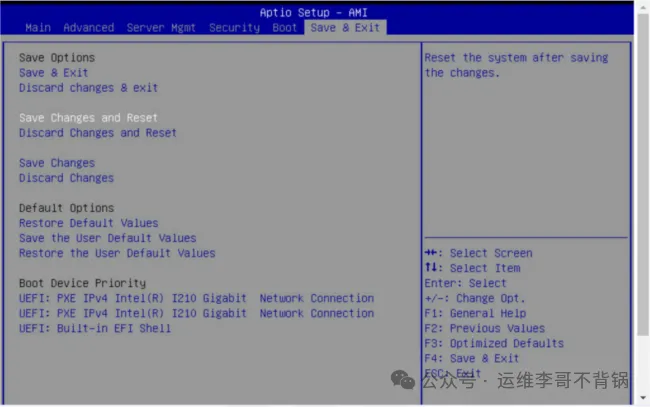Click the Aptio Setup - AMI title
650x407 pixels.
click(x=313, y=13)
